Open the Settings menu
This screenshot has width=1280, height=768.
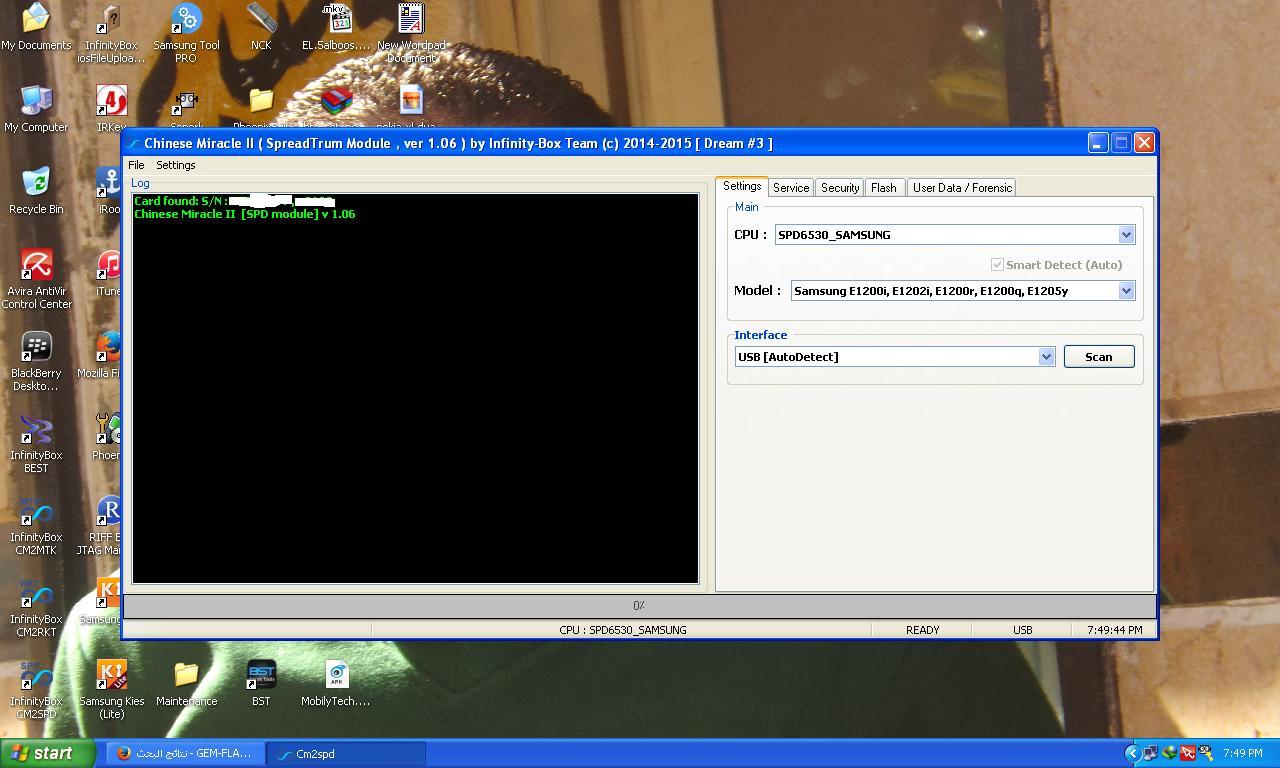coord(176,165)
